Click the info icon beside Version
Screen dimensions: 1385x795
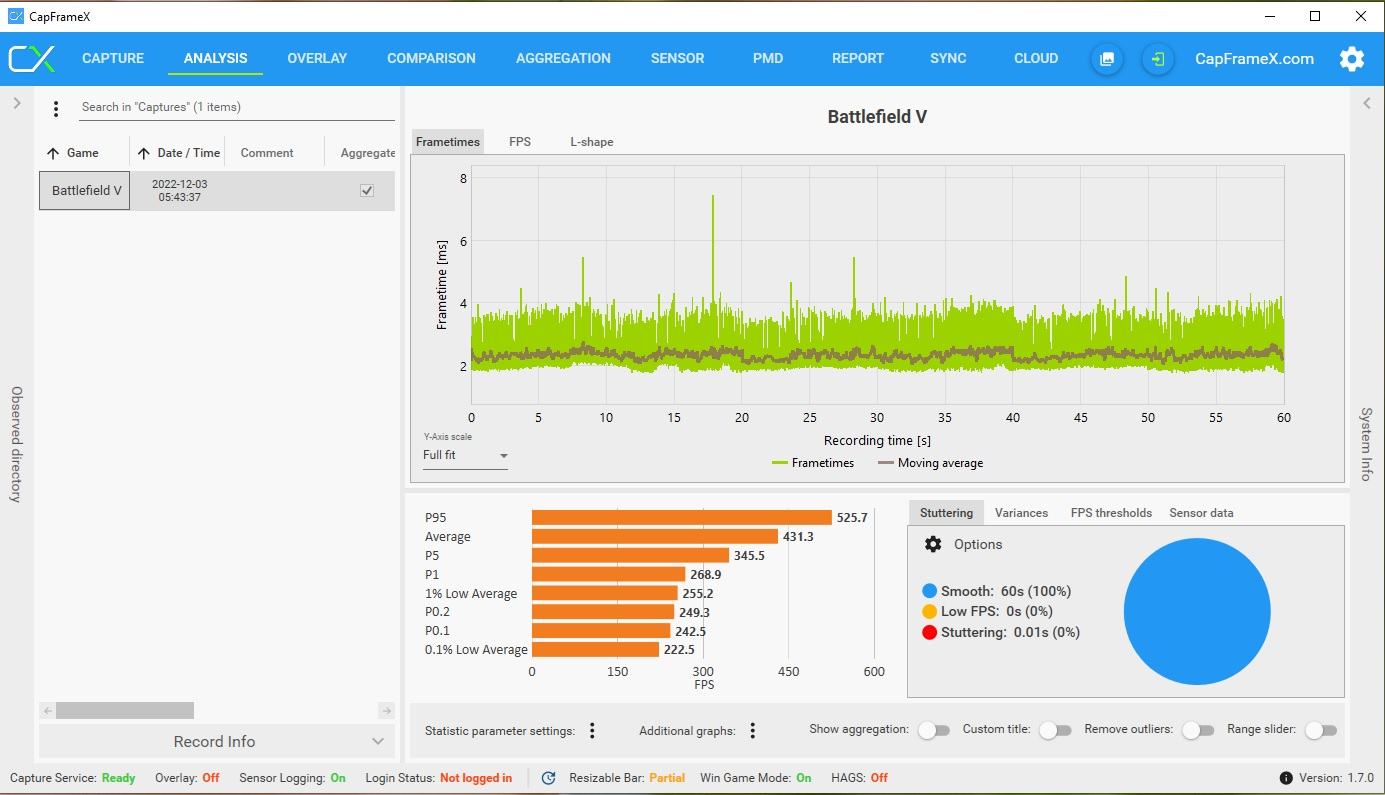pyautogui.click(x=1286, y=778)
